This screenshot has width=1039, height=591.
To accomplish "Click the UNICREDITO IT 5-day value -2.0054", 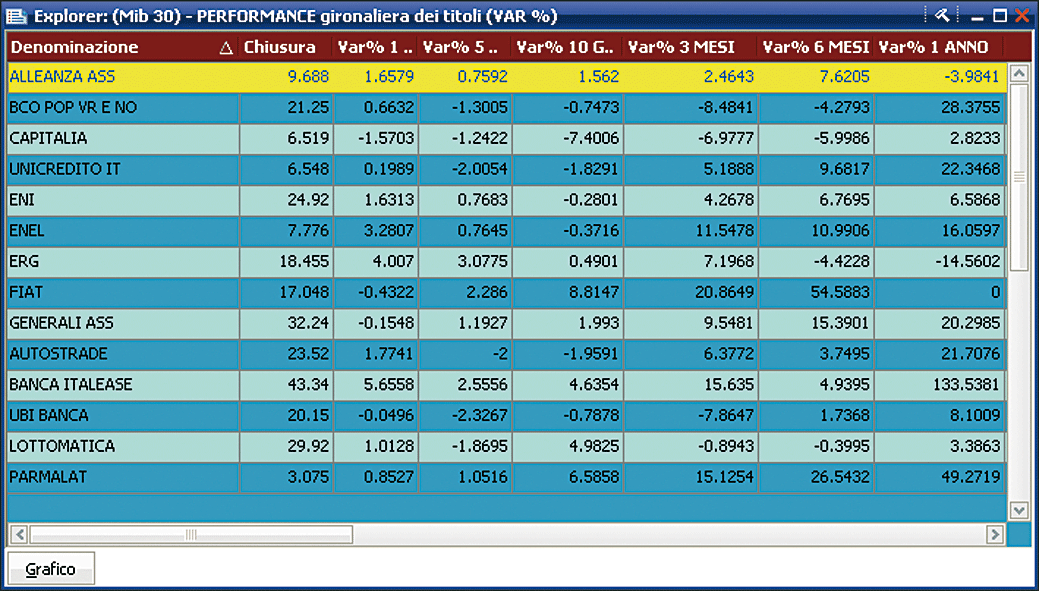I will [481, 169].
